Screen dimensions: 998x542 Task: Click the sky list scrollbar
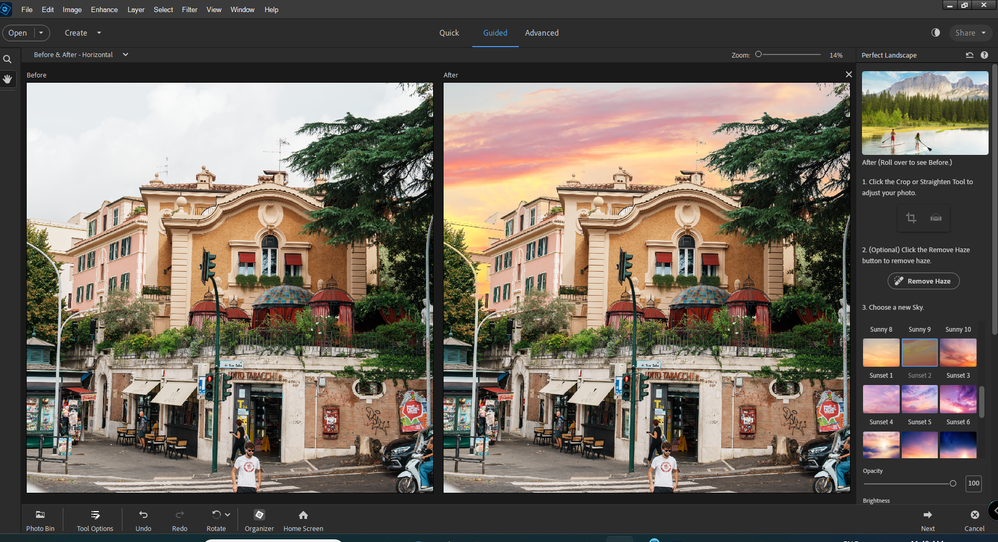(981, 402)
